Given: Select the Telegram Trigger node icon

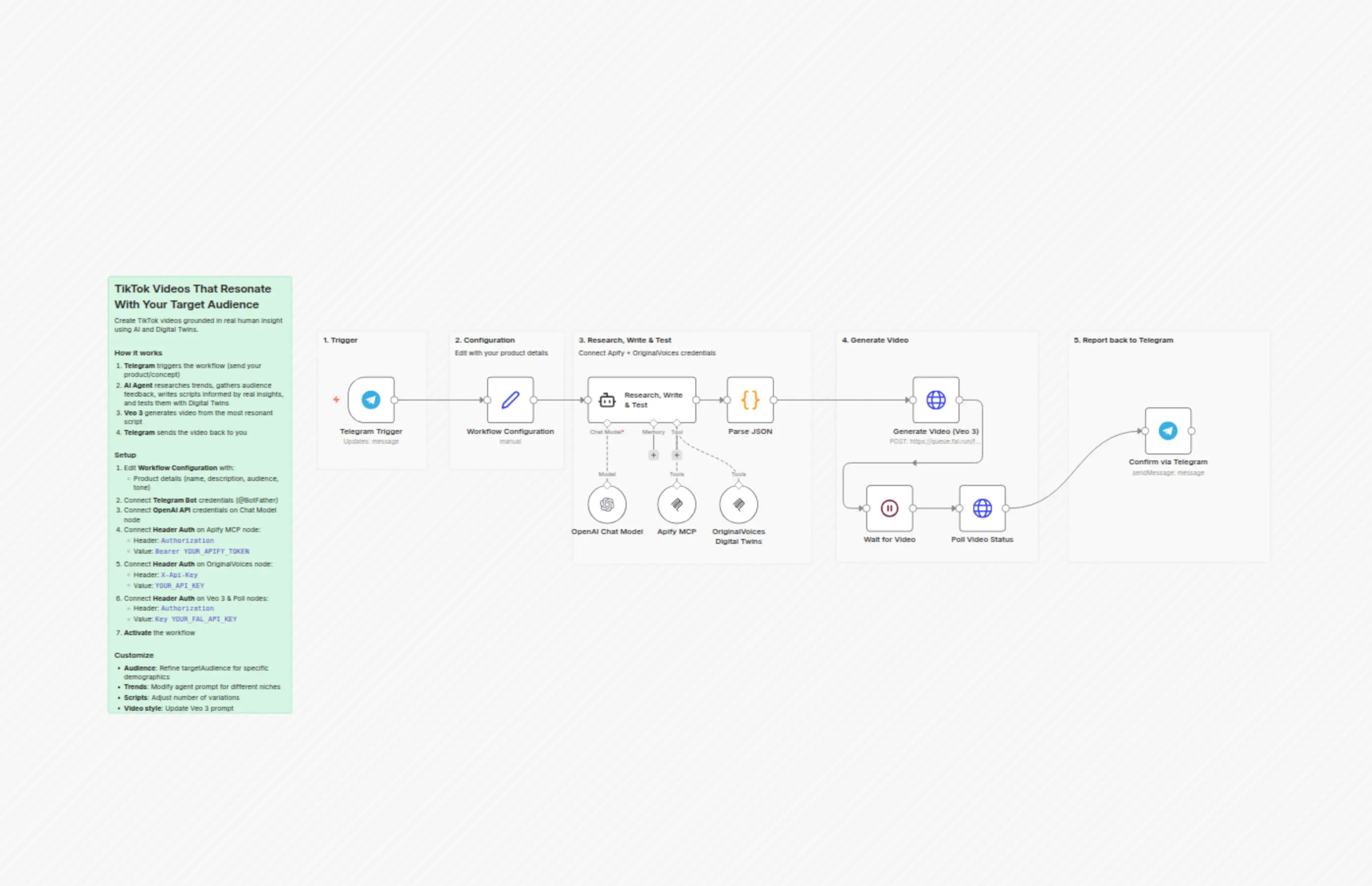Looking at the screenshot, I should point(371,399).
